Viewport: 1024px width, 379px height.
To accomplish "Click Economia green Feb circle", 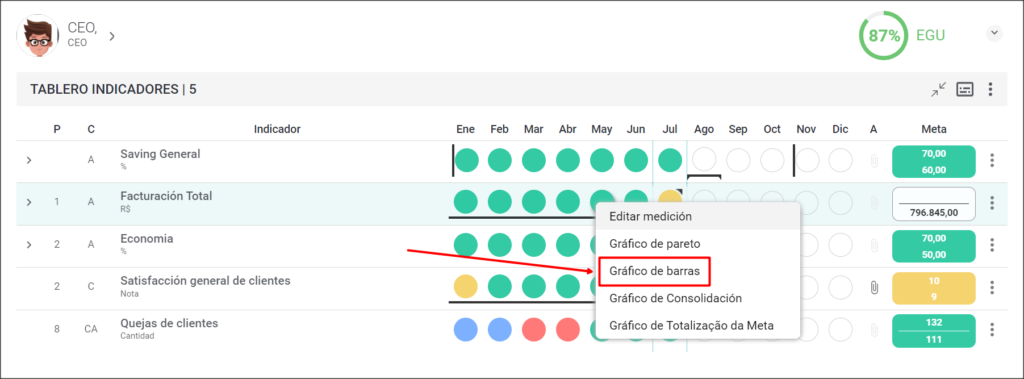I will [500, 244].
